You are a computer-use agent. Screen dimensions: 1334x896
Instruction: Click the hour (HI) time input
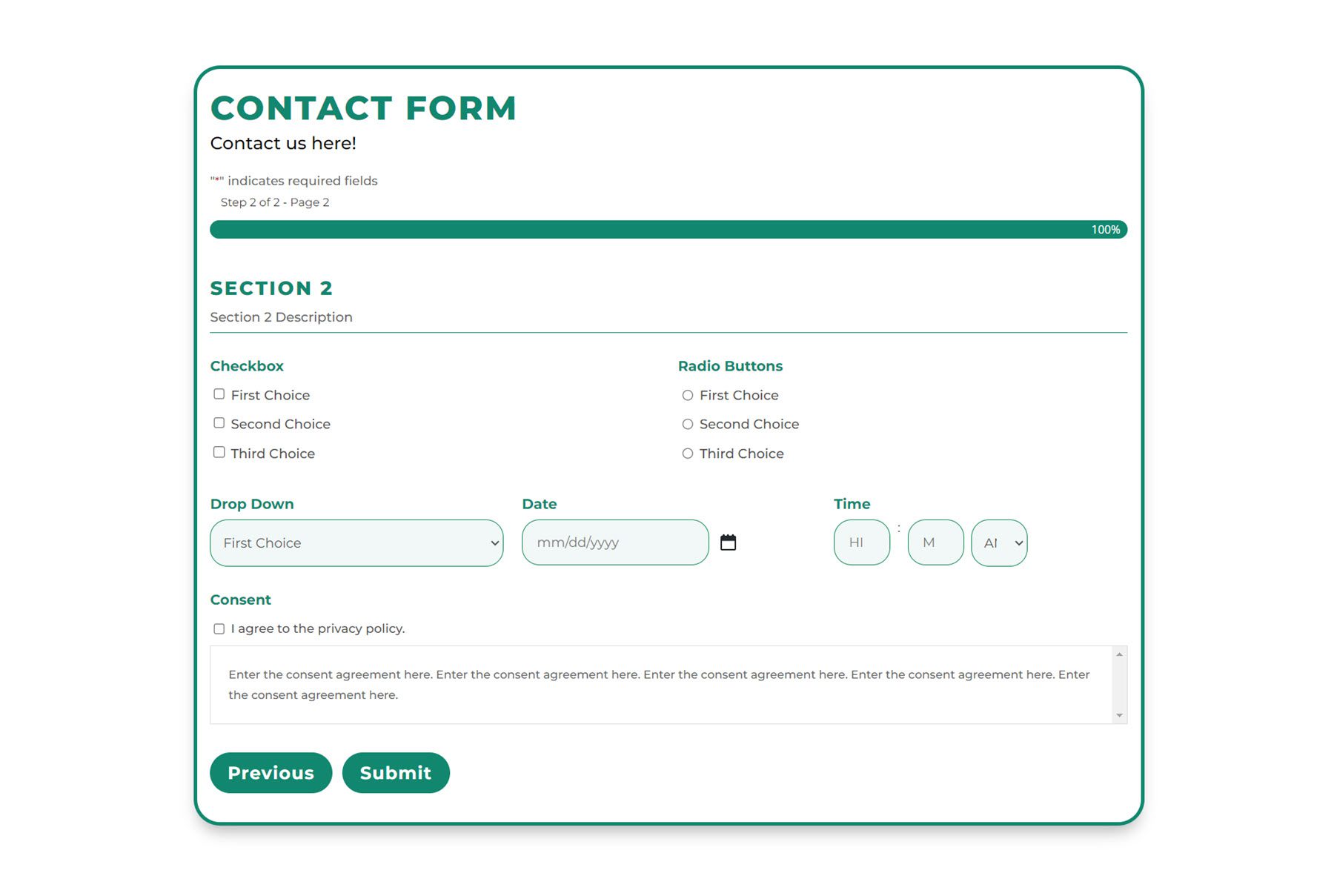tap(861, 542)
